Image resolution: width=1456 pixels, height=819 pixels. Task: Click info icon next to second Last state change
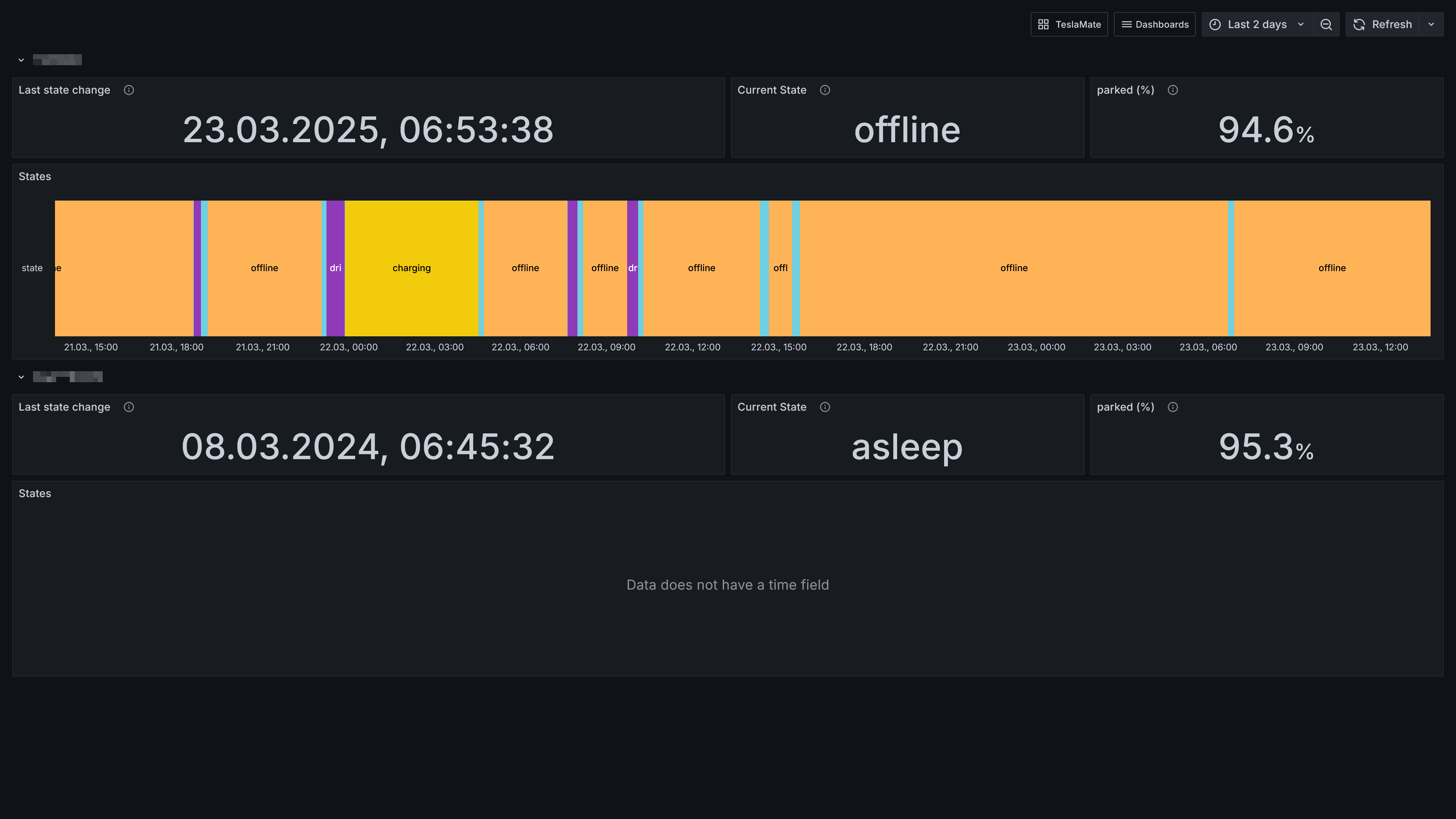click(129, 407)
